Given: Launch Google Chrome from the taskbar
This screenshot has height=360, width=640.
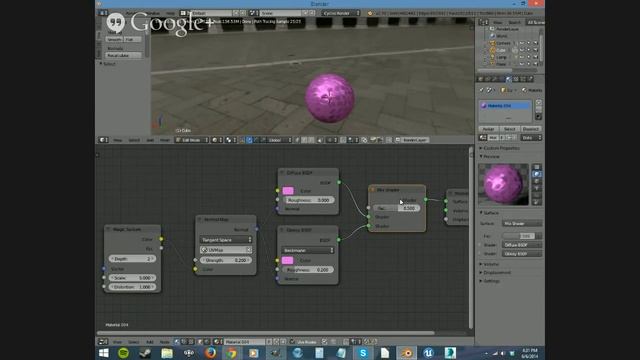Looking at the screenshot, I should 231,353.
